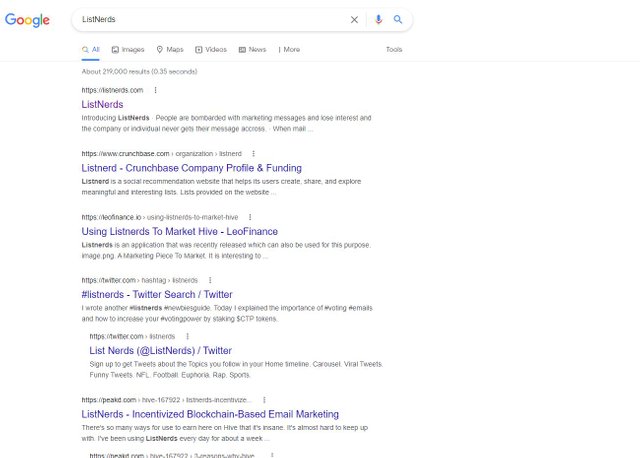Click the News newspaper icon

point(242,49)
